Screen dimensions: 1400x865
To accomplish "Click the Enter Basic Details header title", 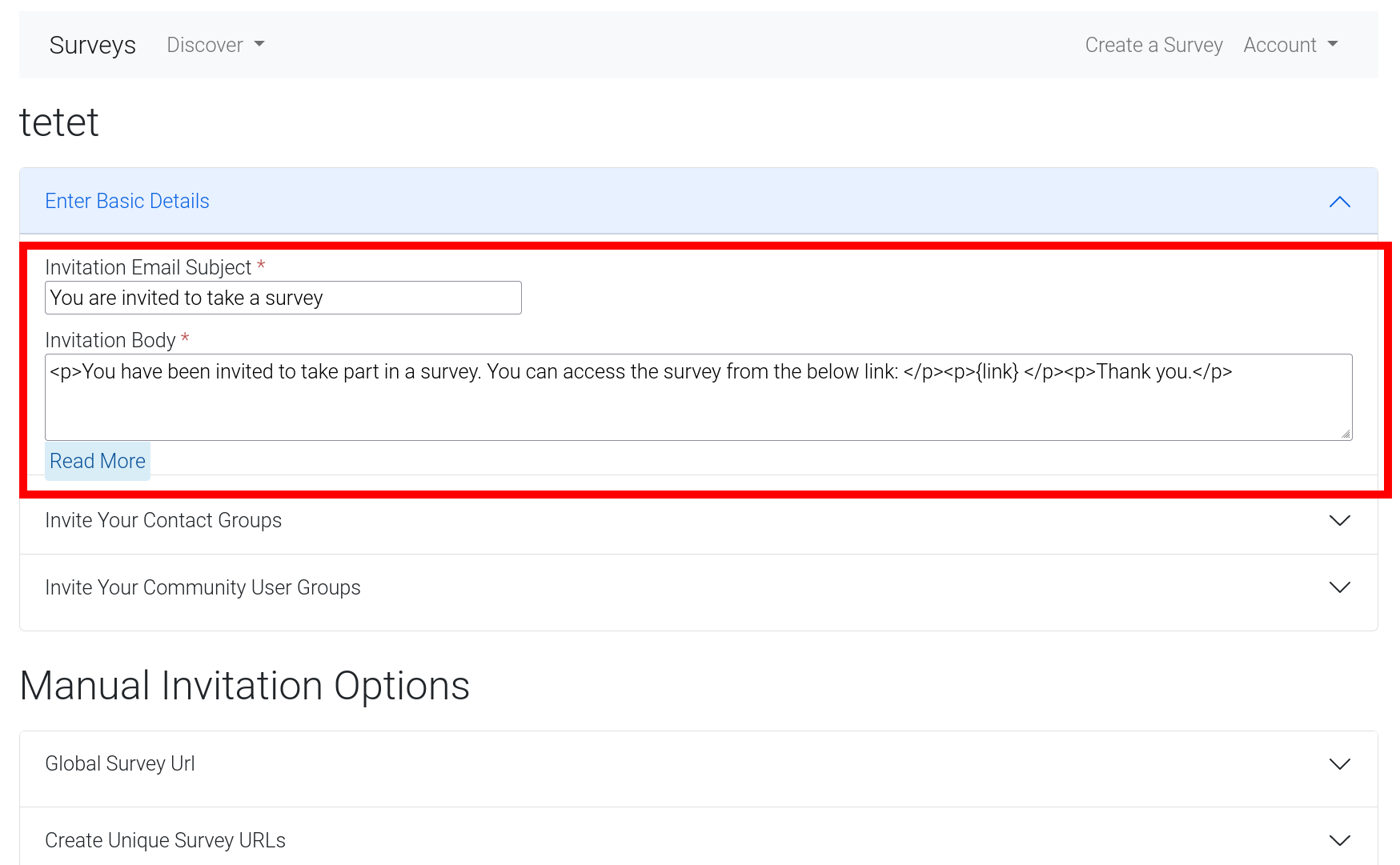I will 127,202.
